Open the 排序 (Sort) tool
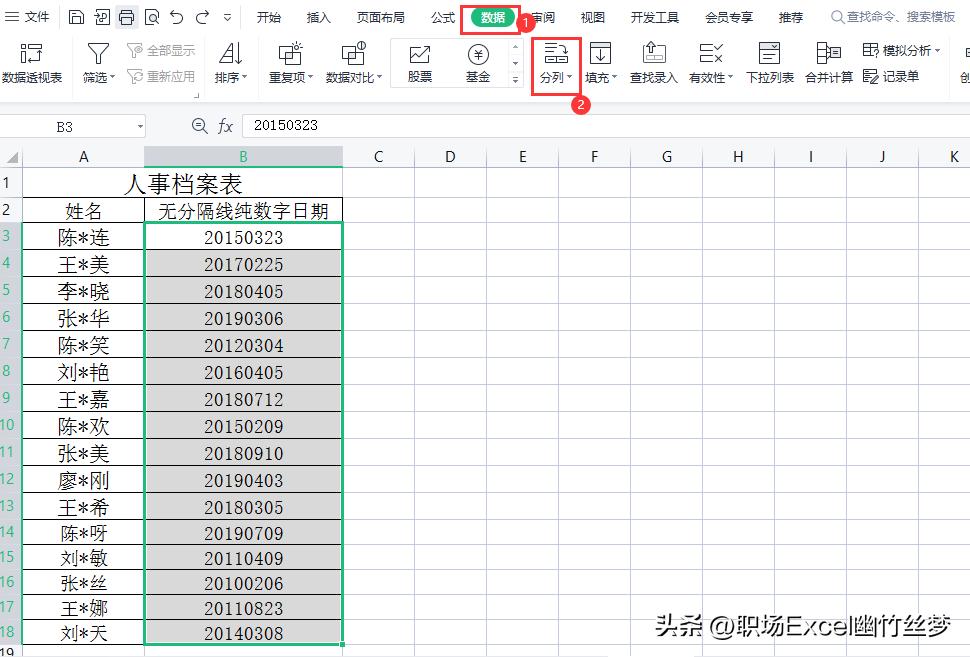Viewport: 970px width, 657px height. (x=228, y=60)
